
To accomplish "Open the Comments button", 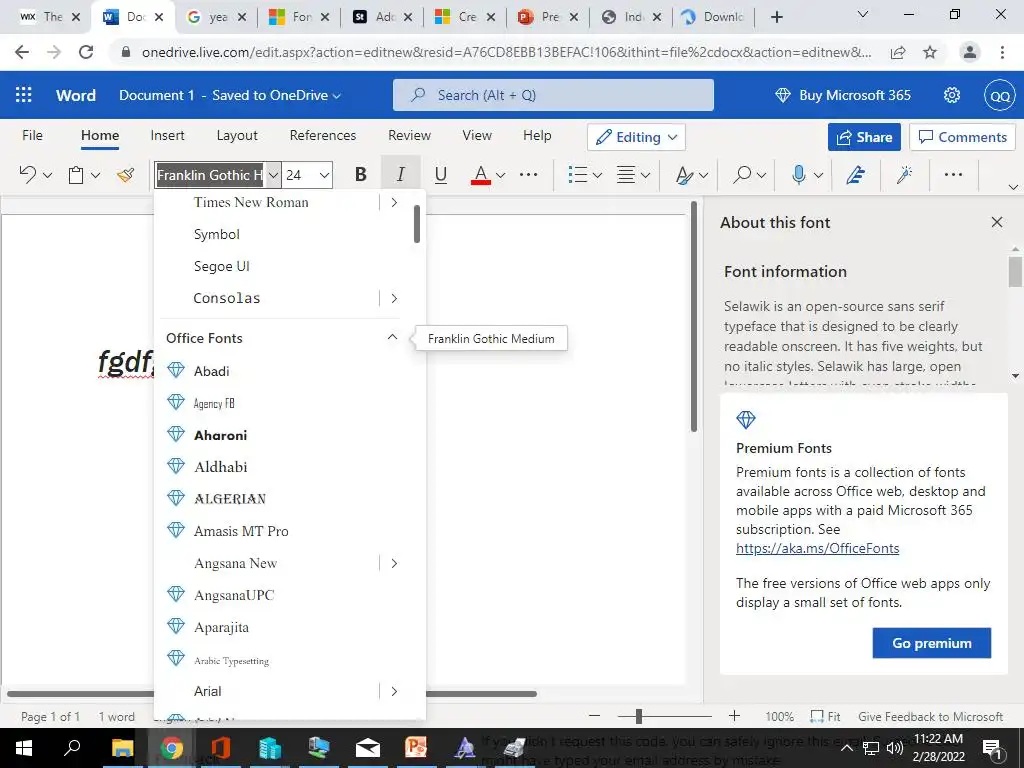I will (962, 137).
